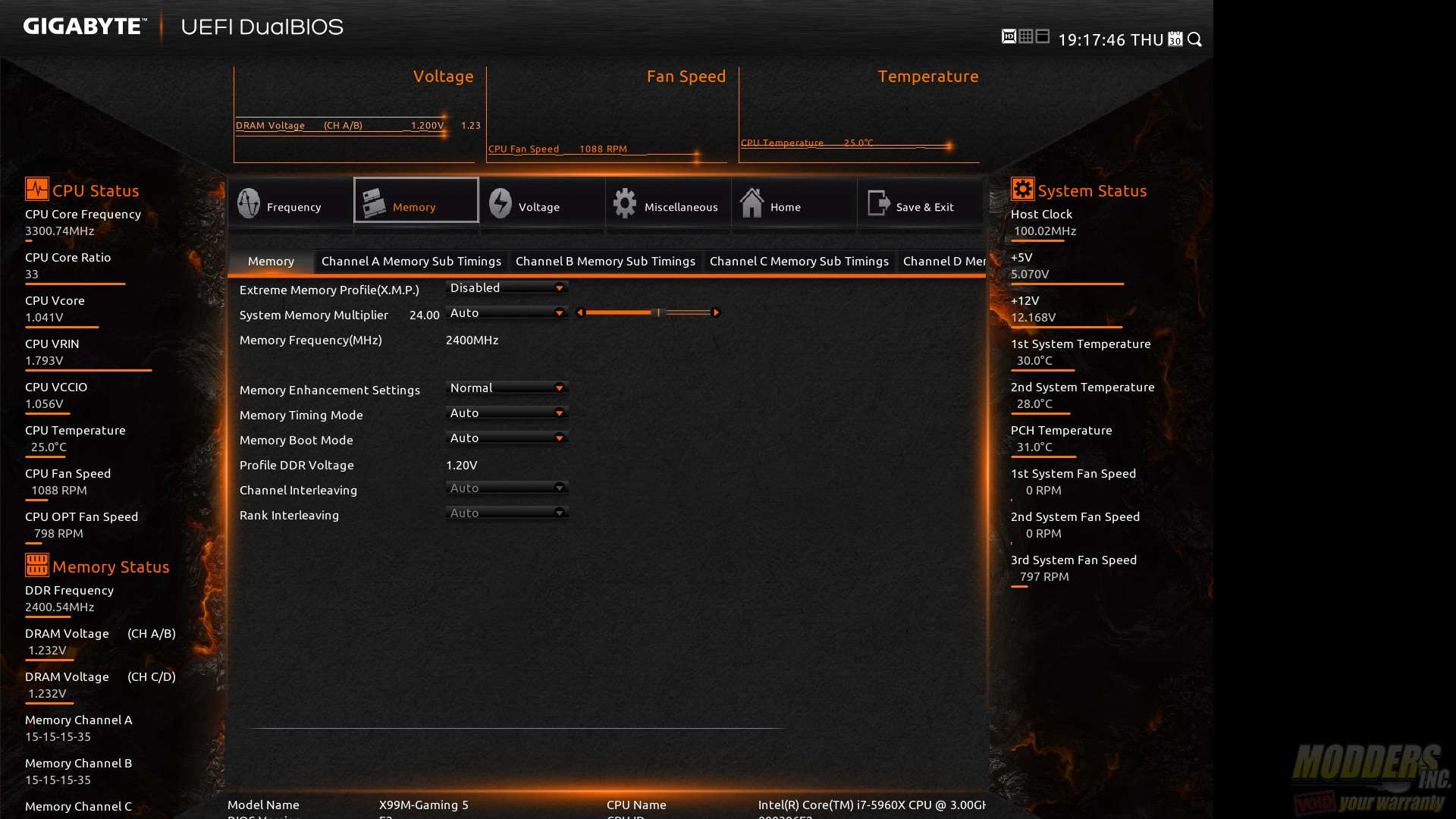Click the 24.00 multiplier value field
Screen dimensions: 1456x819
[424, 315]
